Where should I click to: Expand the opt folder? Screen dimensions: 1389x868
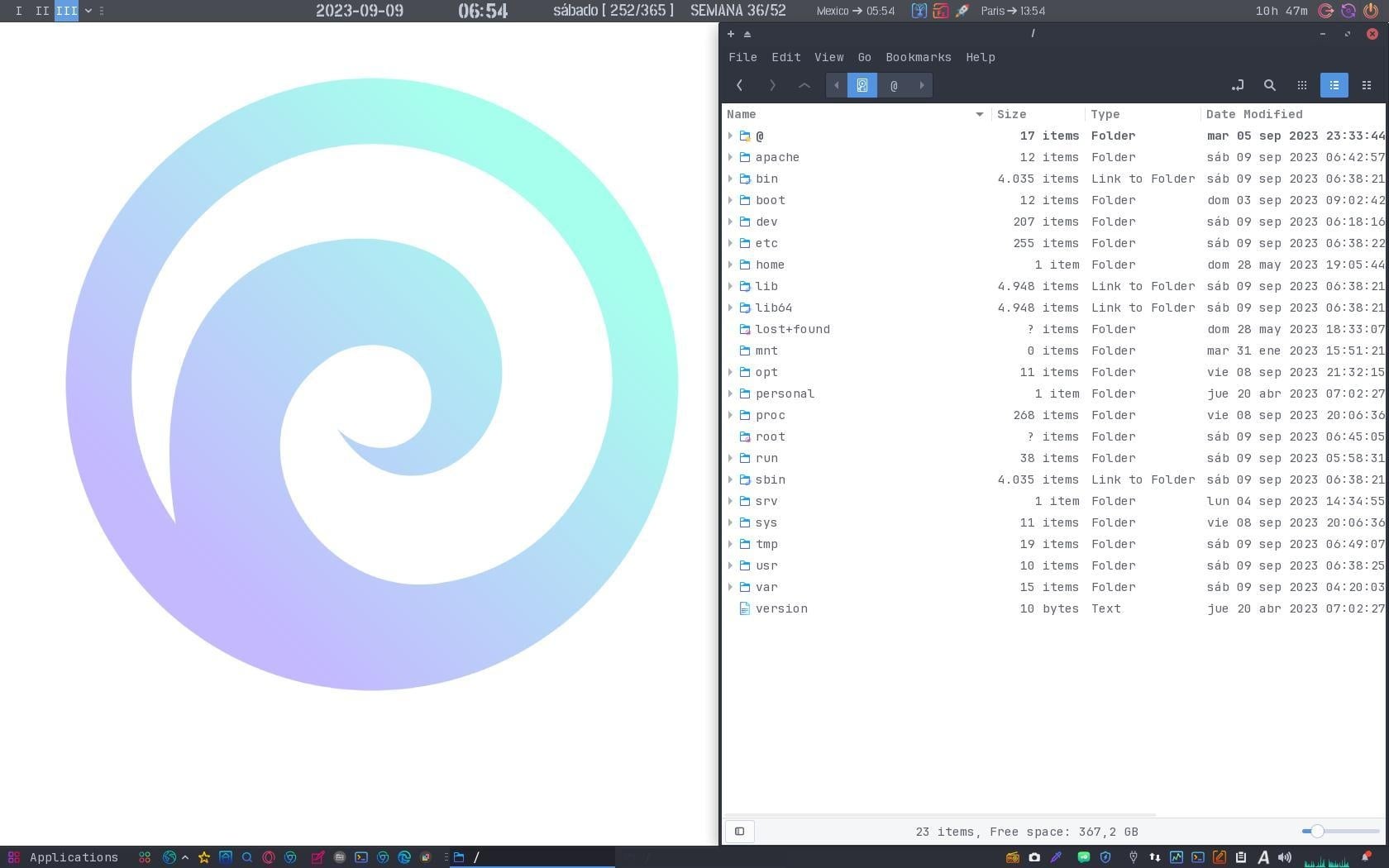pos(730,372)
